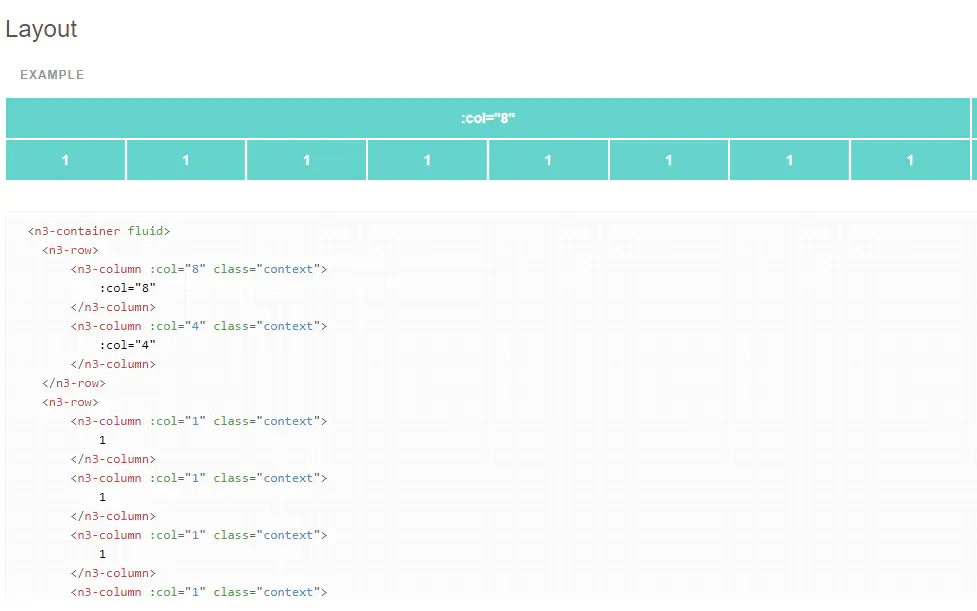This screenshot has height=611, width=977.
Task: Click the Layout page heading
Action: coord(41,29)
